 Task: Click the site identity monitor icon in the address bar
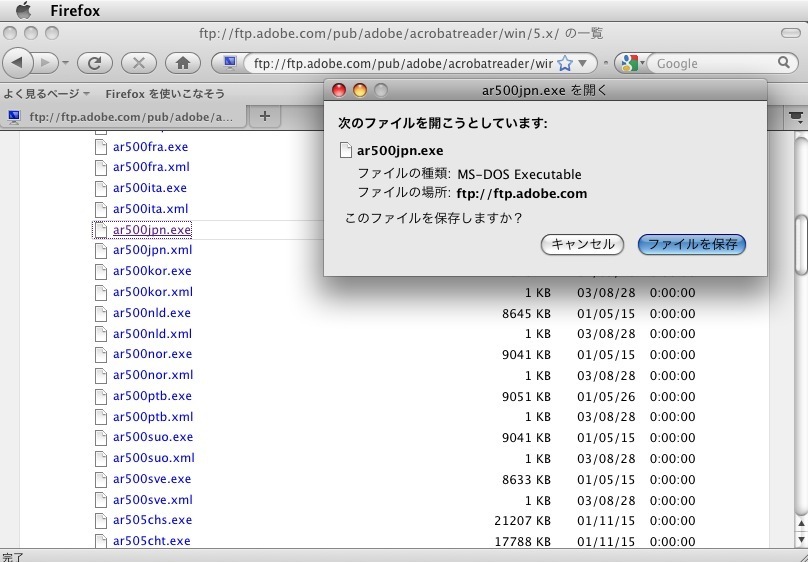(230, 63)
